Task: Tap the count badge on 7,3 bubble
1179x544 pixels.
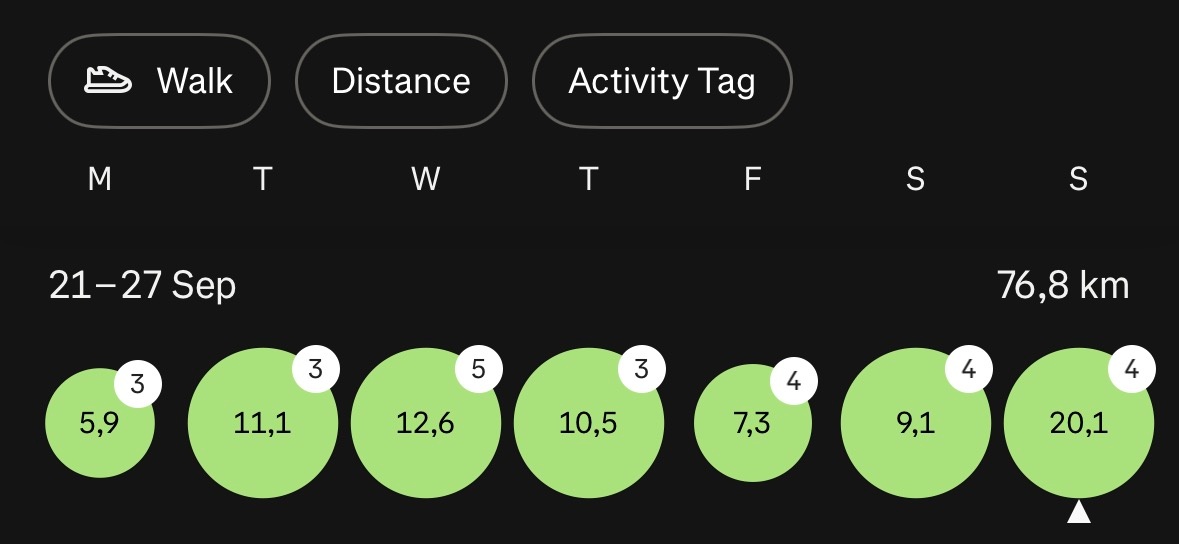Action: (794, 382)
